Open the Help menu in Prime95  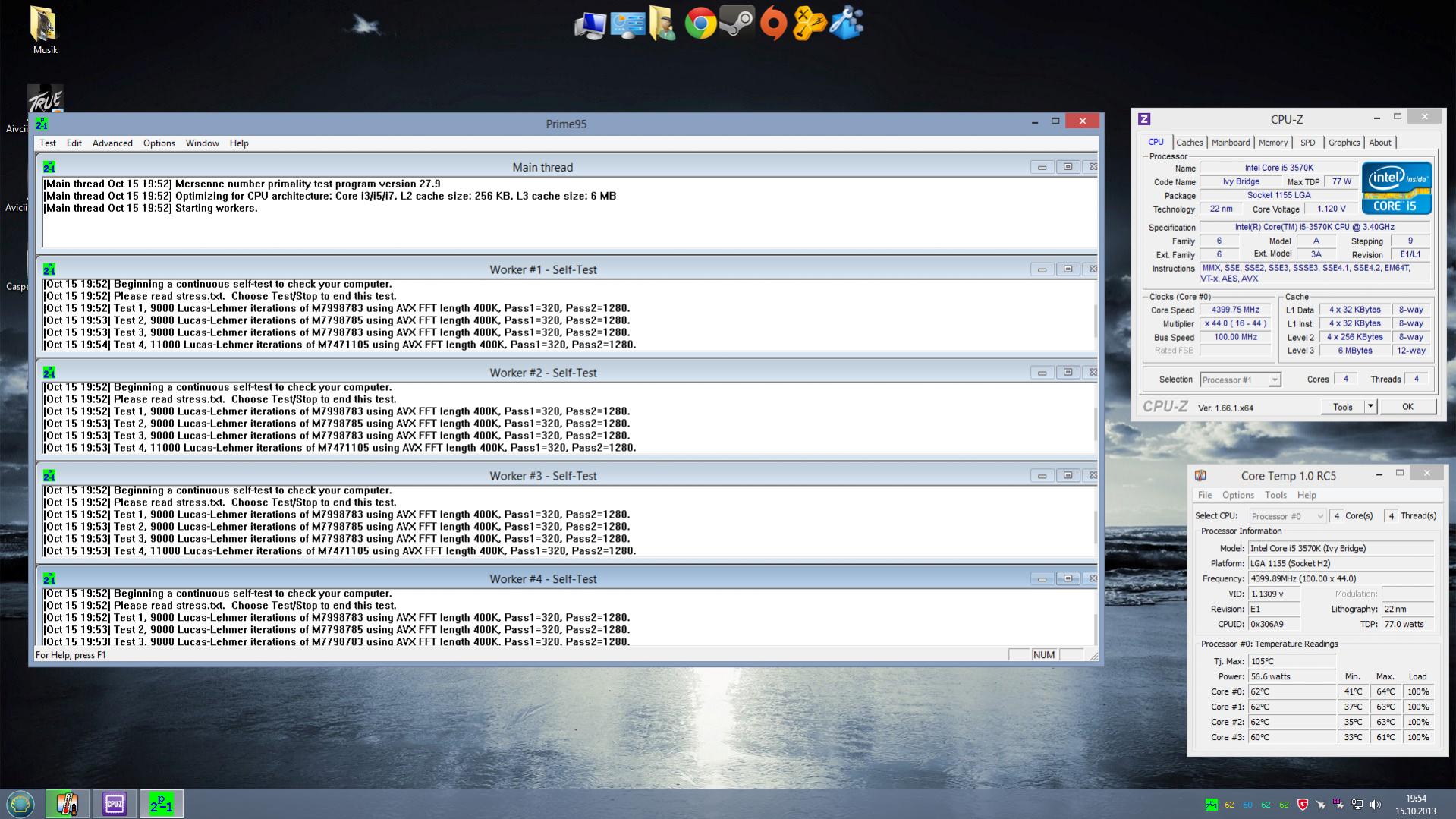click(239, 143)
